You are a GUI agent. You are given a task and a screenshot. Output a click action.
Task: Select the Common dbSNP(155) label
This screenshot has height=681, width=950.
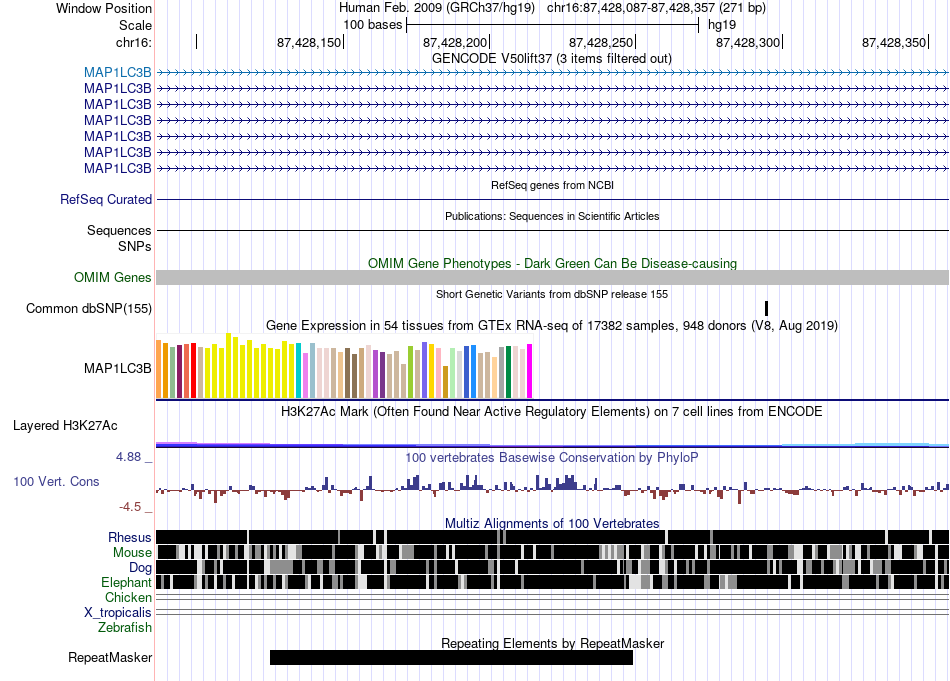tap(89, 308)
